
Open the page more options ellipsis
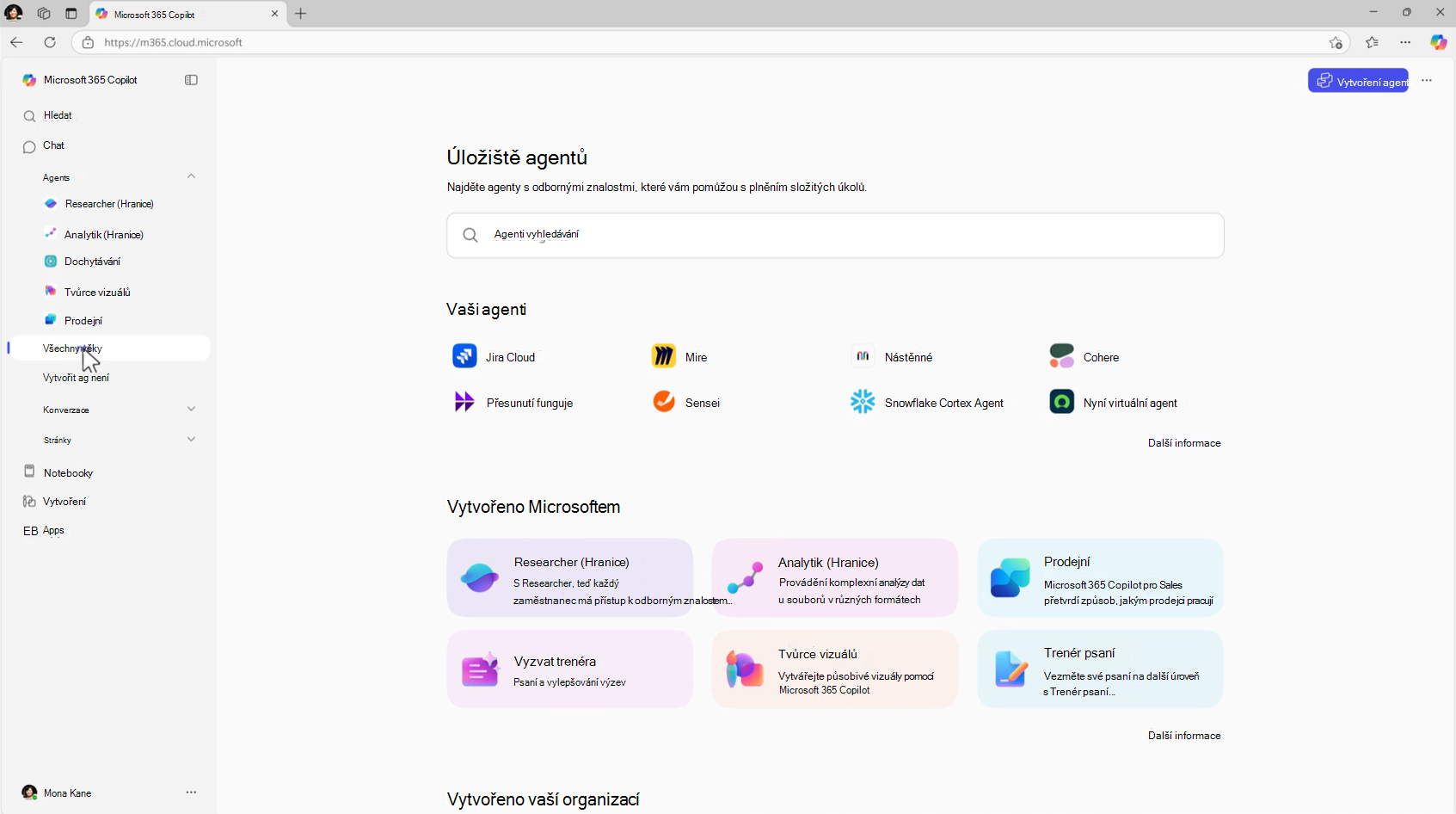(x=1427, y=80)
